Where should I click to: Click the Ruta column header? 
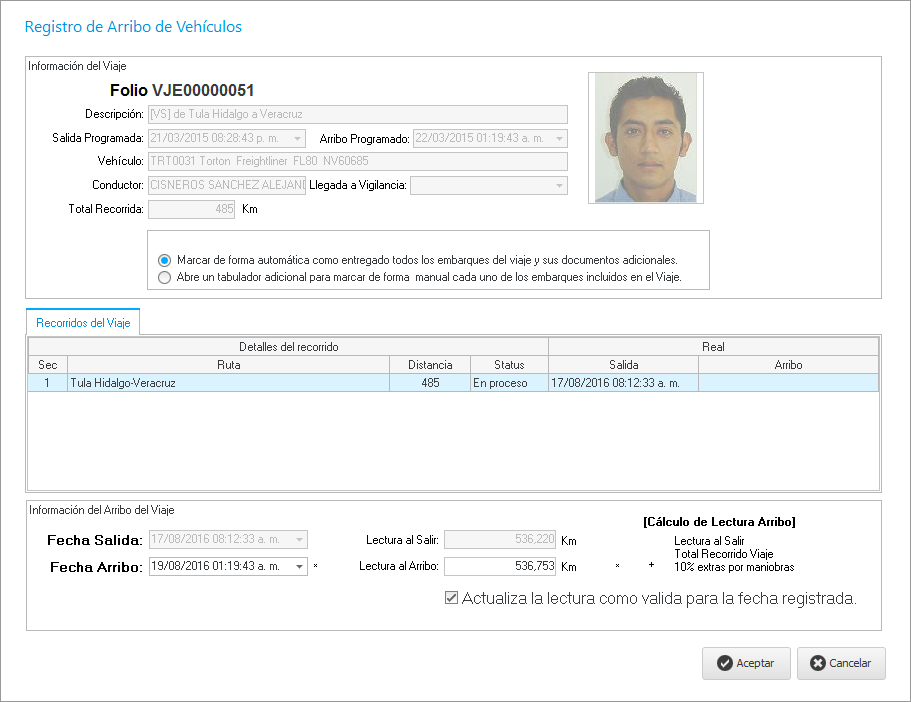[228, 365]
